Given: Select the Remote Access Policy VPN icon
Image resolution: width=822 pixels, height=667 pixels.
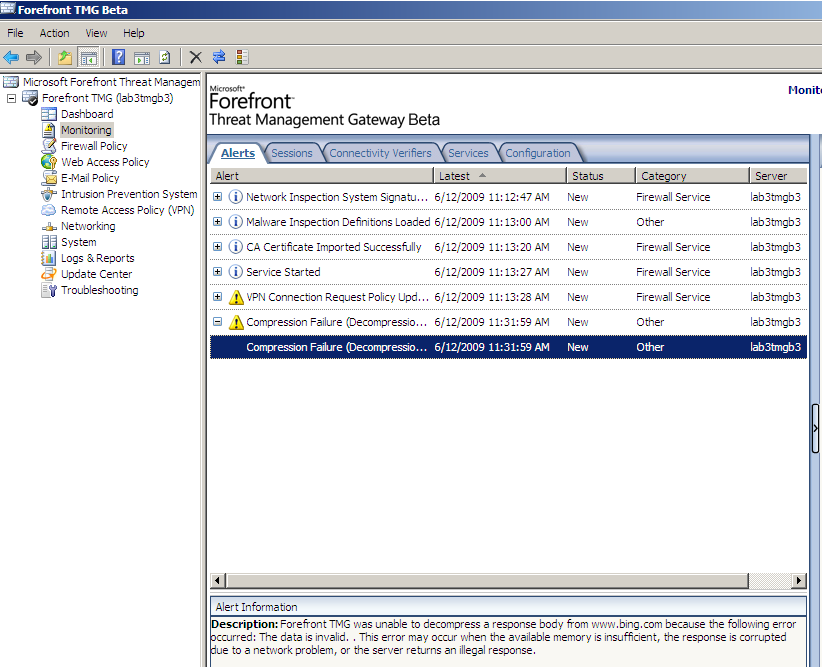Looking at the screenshot, I should tap(49, 210).
